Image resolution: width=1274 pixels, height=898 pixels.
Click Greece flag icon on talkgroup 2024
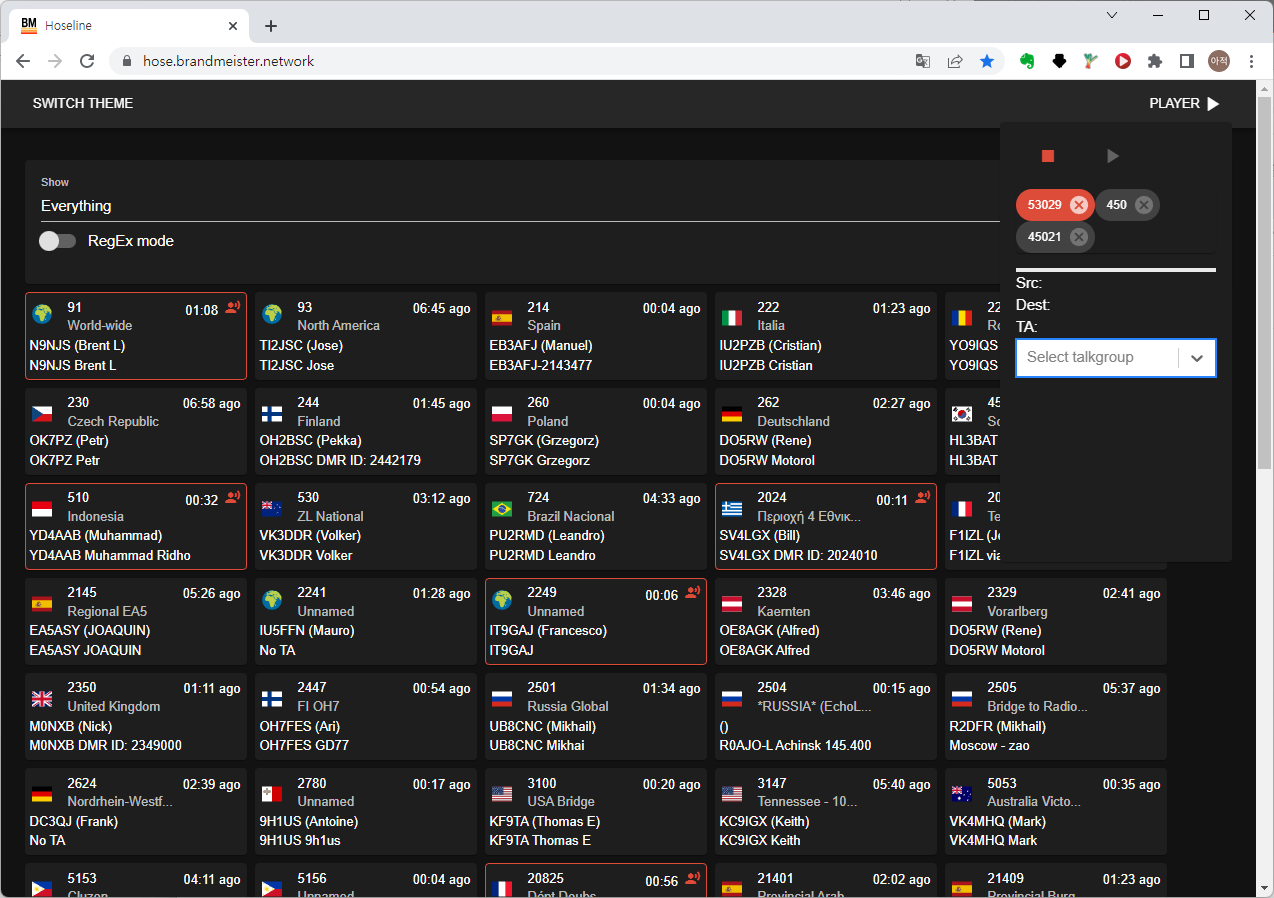(x=732, y=508)
